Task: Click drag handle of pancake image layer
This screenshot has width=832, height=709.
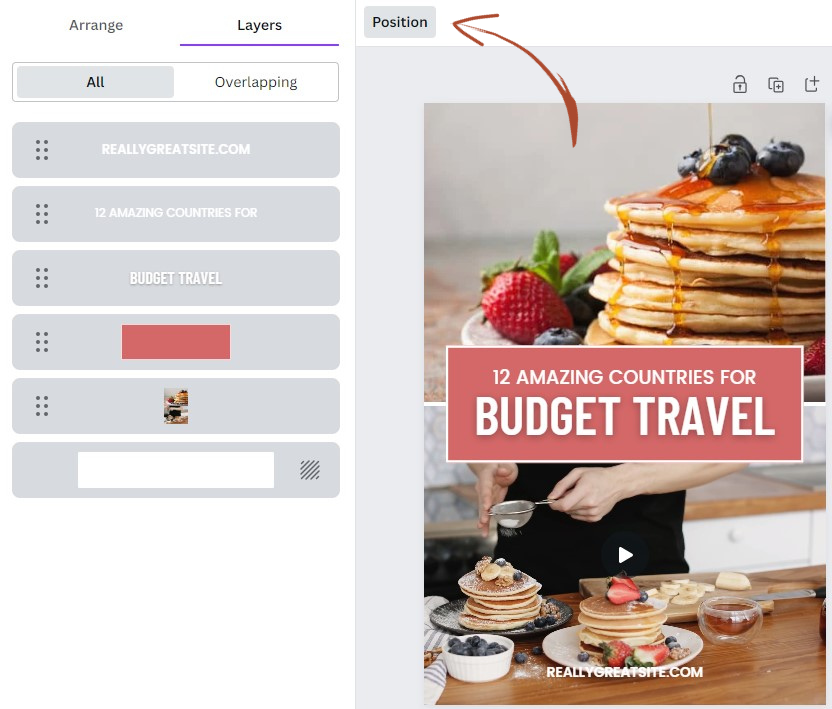Action: 42,406
